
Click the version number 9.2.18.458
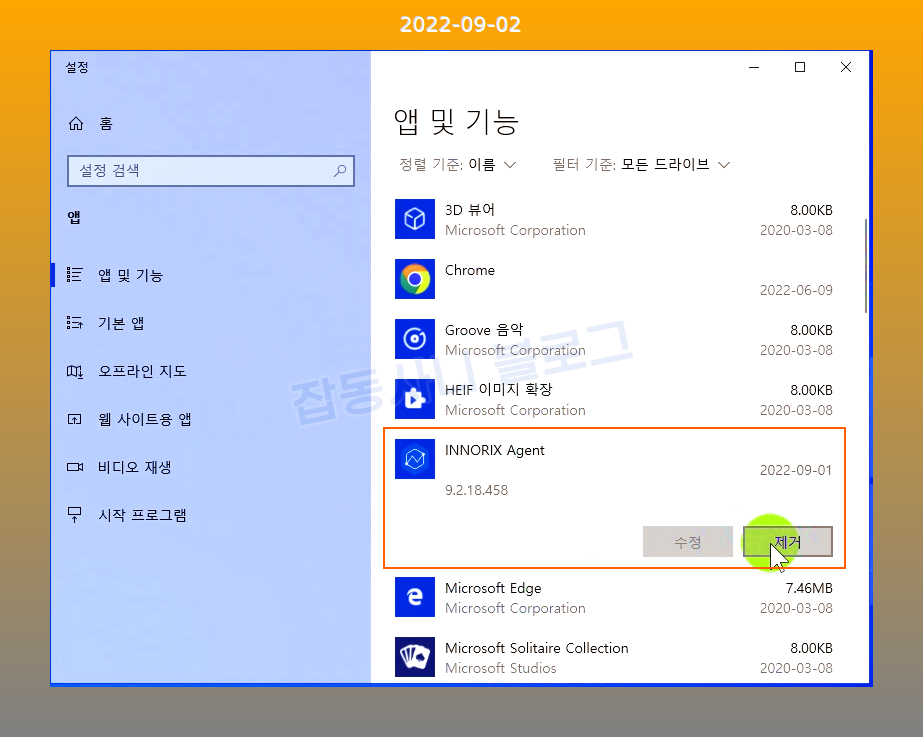(x=476, y=490)
